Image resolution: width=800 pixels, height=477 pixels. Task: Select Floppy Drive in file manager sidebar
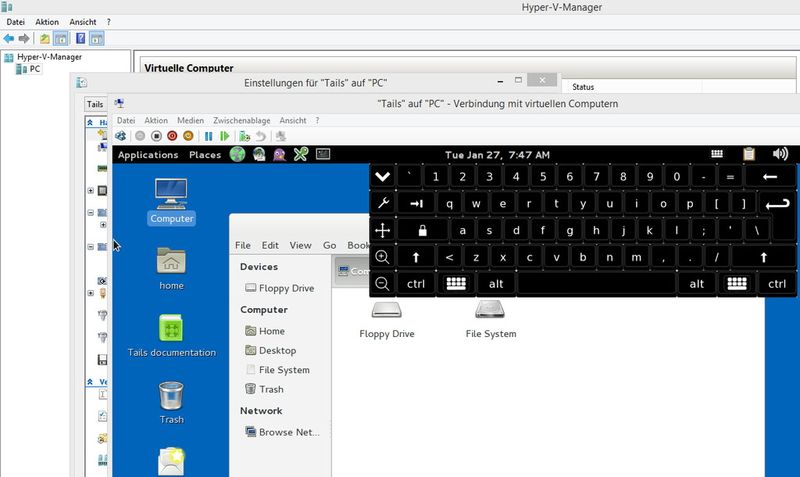(280, 288)
